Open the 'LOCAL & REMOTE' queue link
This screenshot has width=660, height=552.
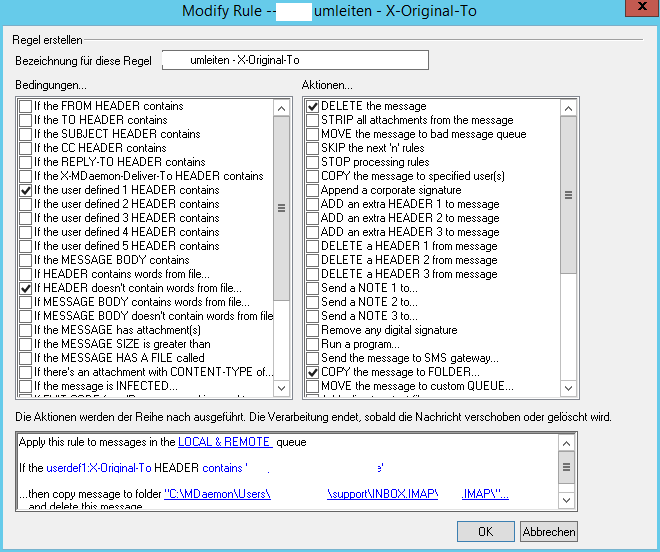(x=224, y=442)
